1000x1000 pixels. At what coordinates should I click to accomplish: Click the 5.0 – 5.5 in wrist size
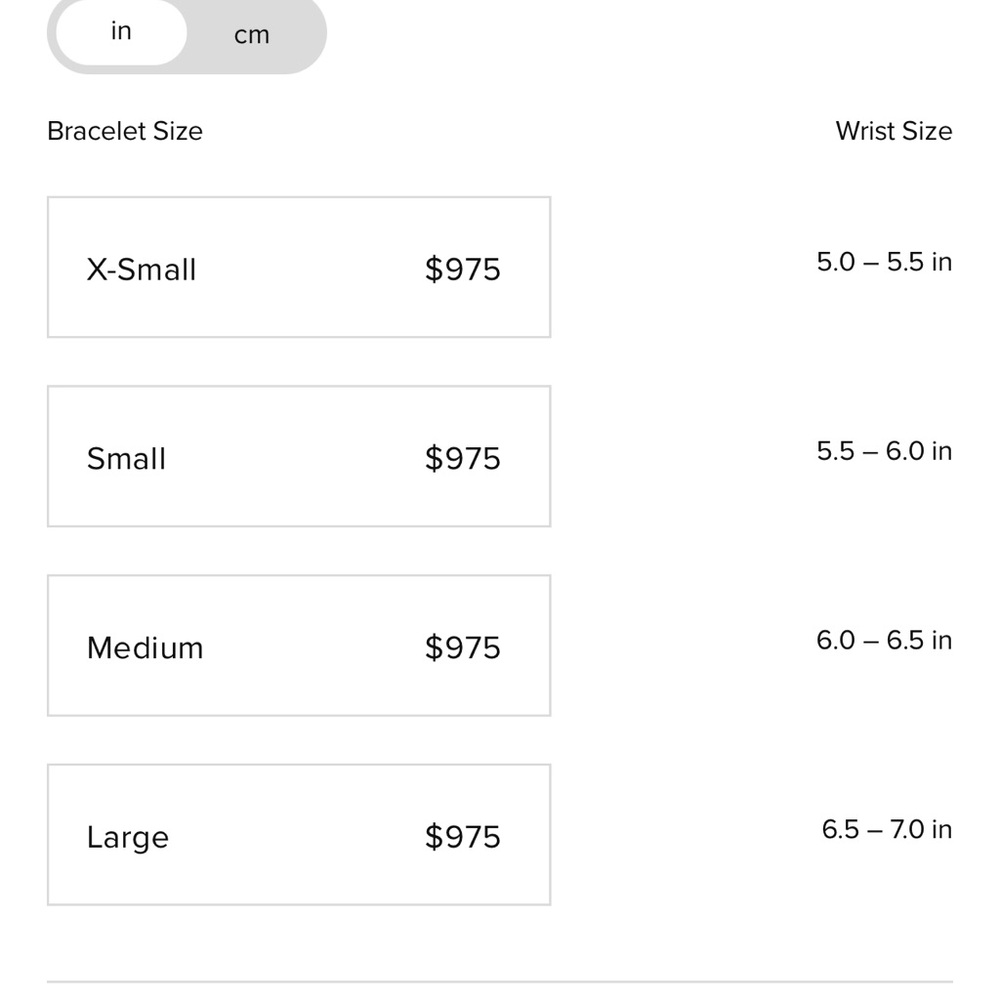884,262
